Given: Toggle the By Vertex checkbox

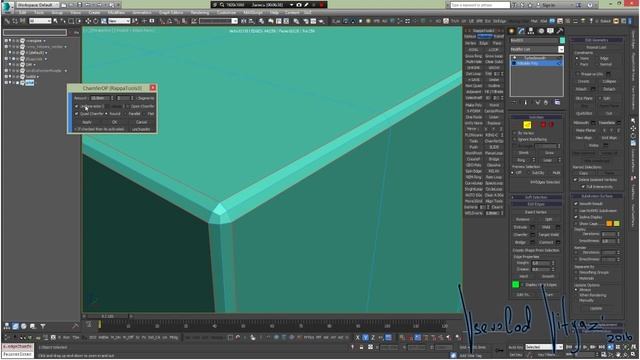Looking at the screenshot, I should coord(515,133).
